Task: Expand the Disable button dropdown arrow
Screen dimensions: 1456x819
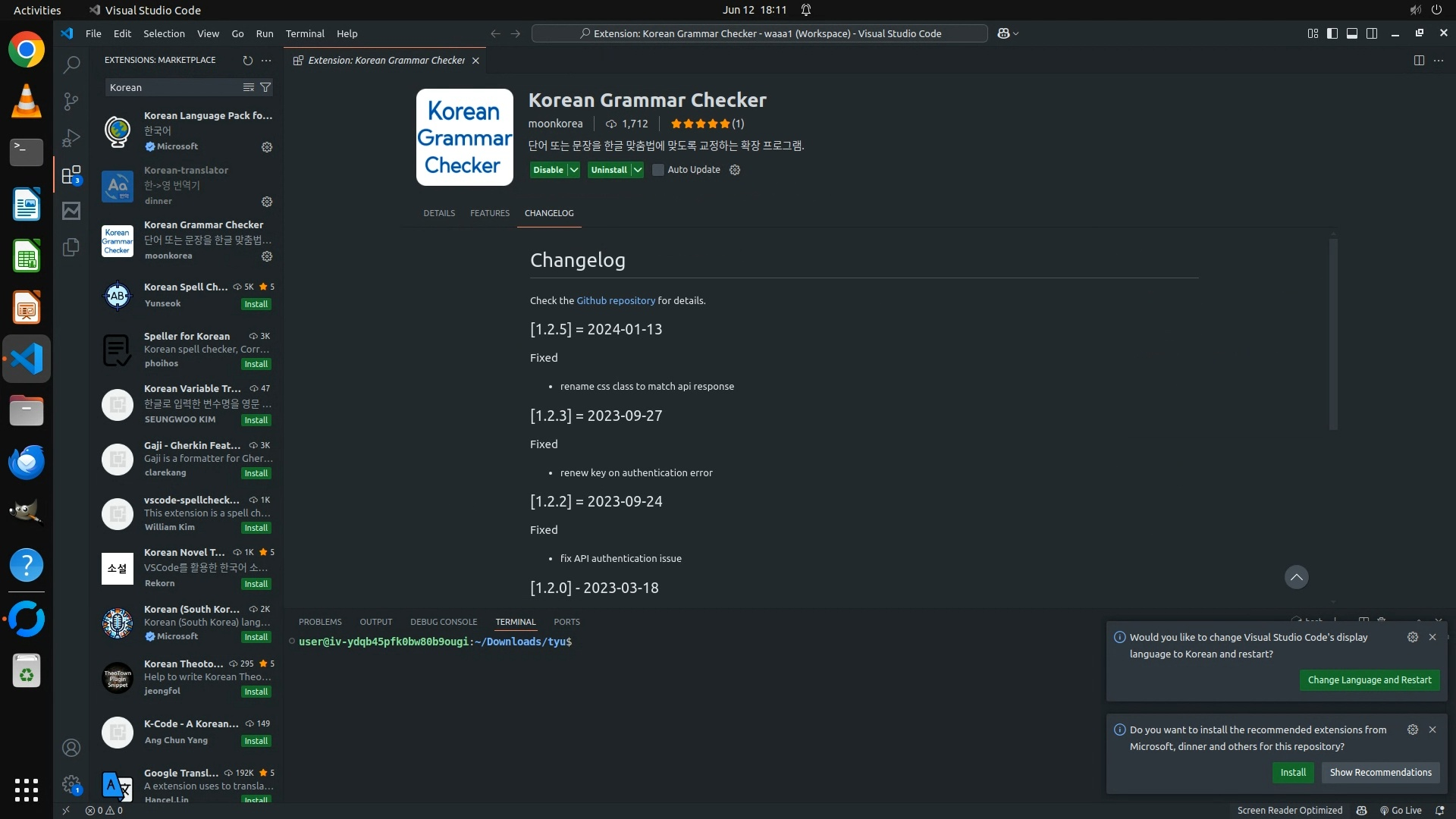Action: click(574, 170)
